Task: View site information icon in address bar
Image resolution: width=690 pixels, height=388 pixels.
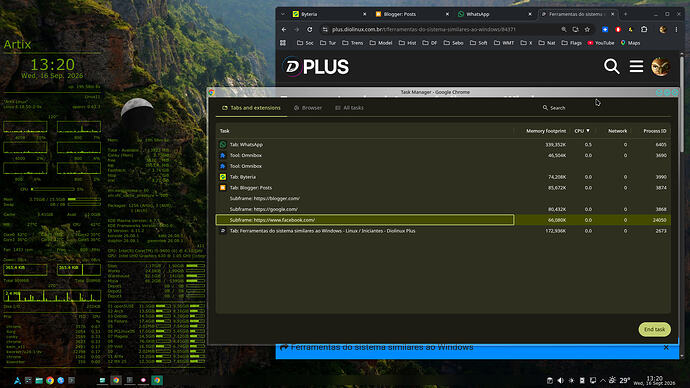Action: tap(325, 29)
